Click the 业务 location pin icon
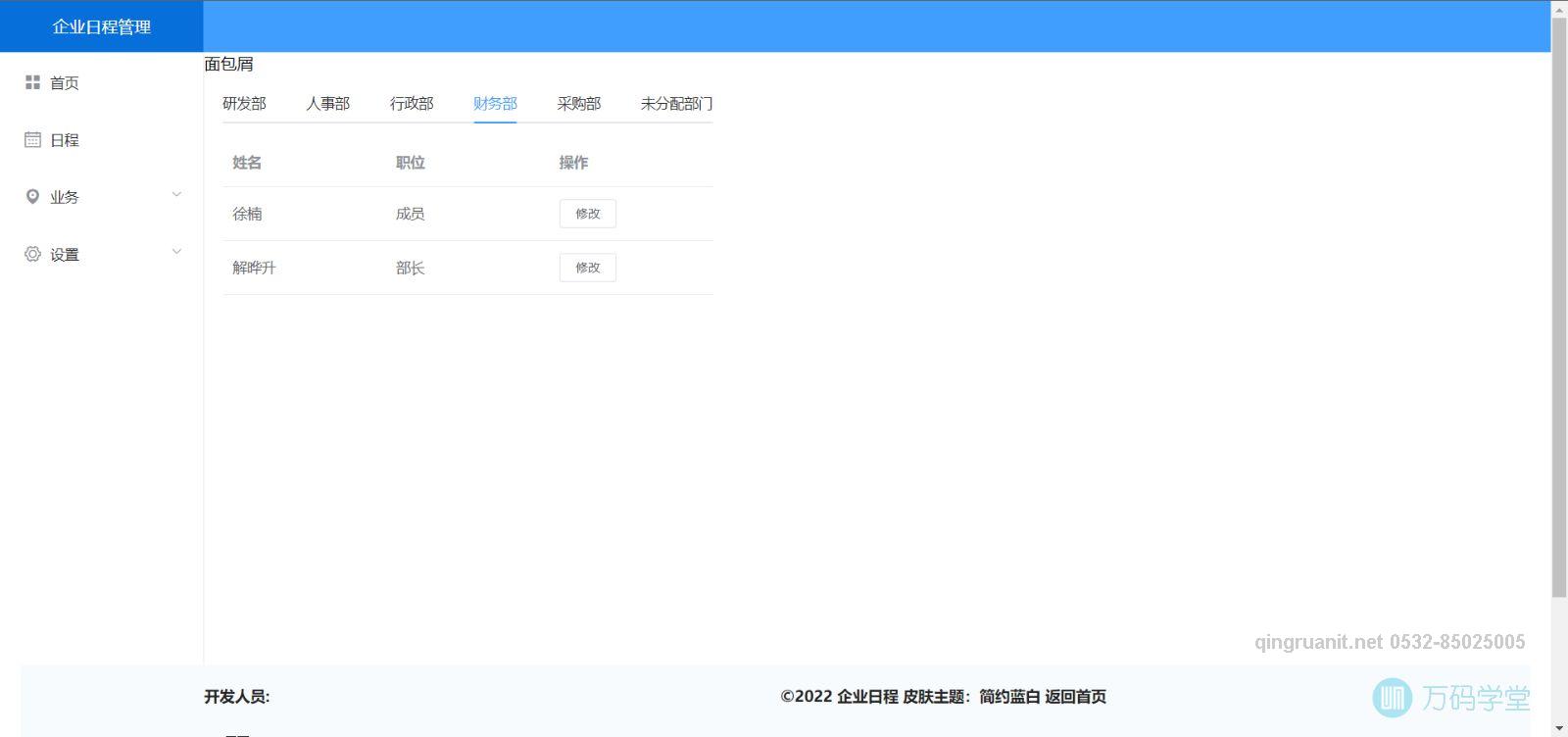The image size is (1568, 737). tap(32, 197)
